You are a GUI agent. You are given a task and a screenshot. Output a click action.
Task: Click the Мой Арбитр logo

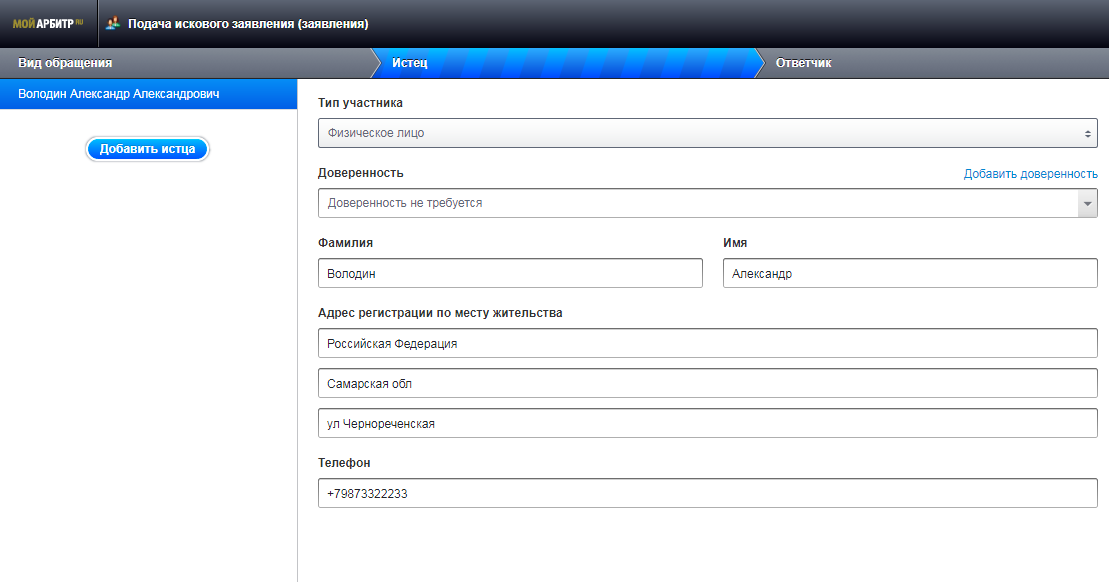(x=48, y=23)
